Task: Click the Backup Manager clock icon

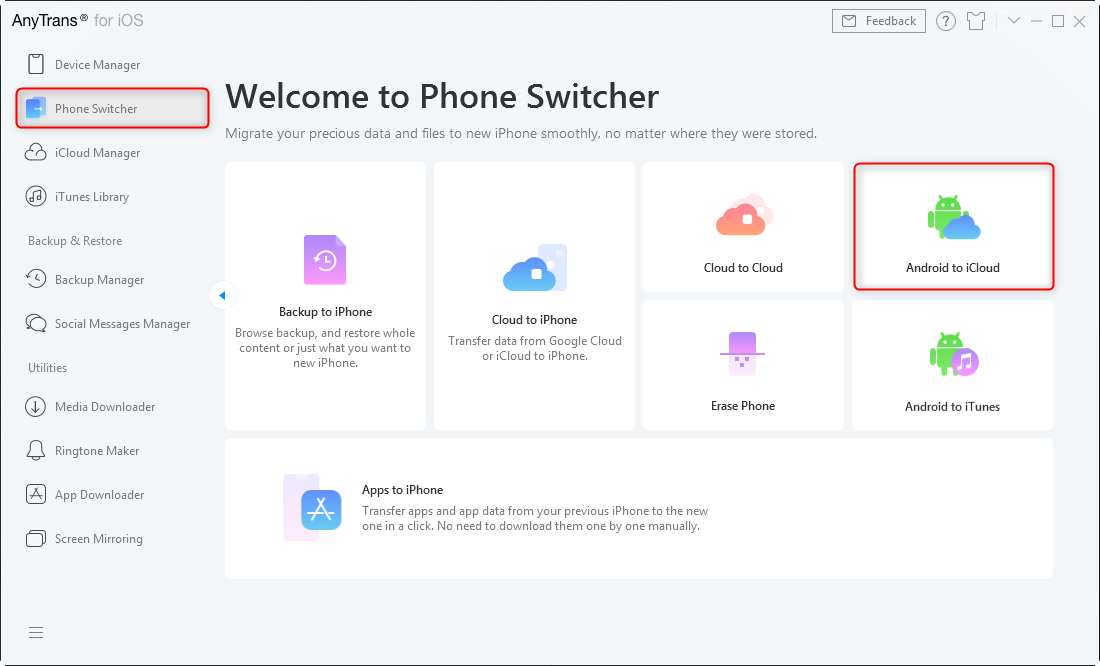Action: point(36,279)
